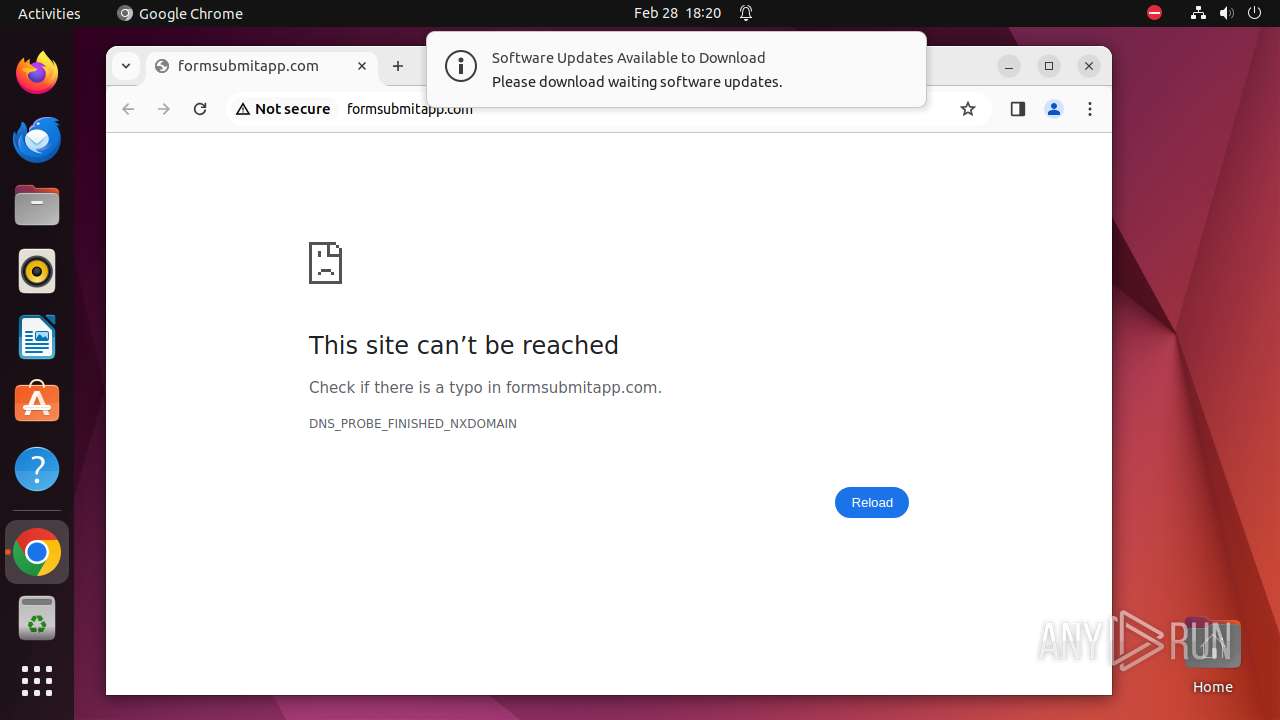The image size is (1280, 720).
Task: Open a new tab with plus button
Action: click(398, 66)
